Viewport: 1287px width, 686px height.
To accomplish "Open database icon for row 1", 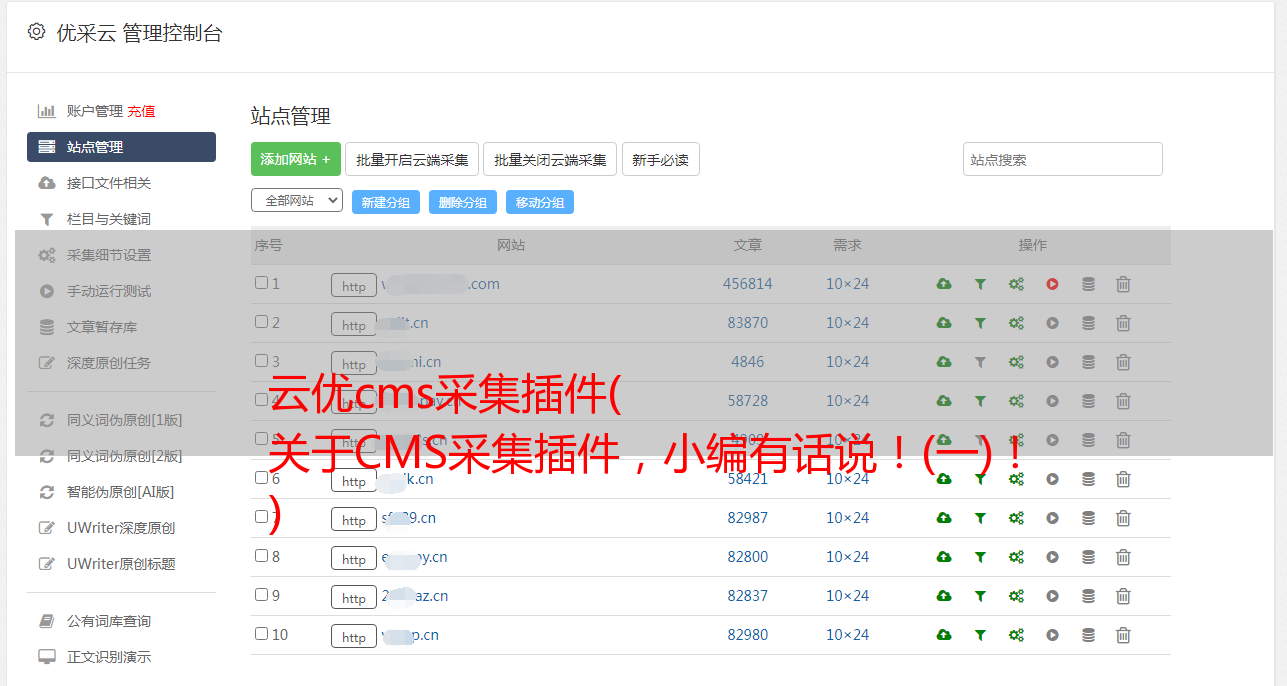I will tap(1088, 284).
